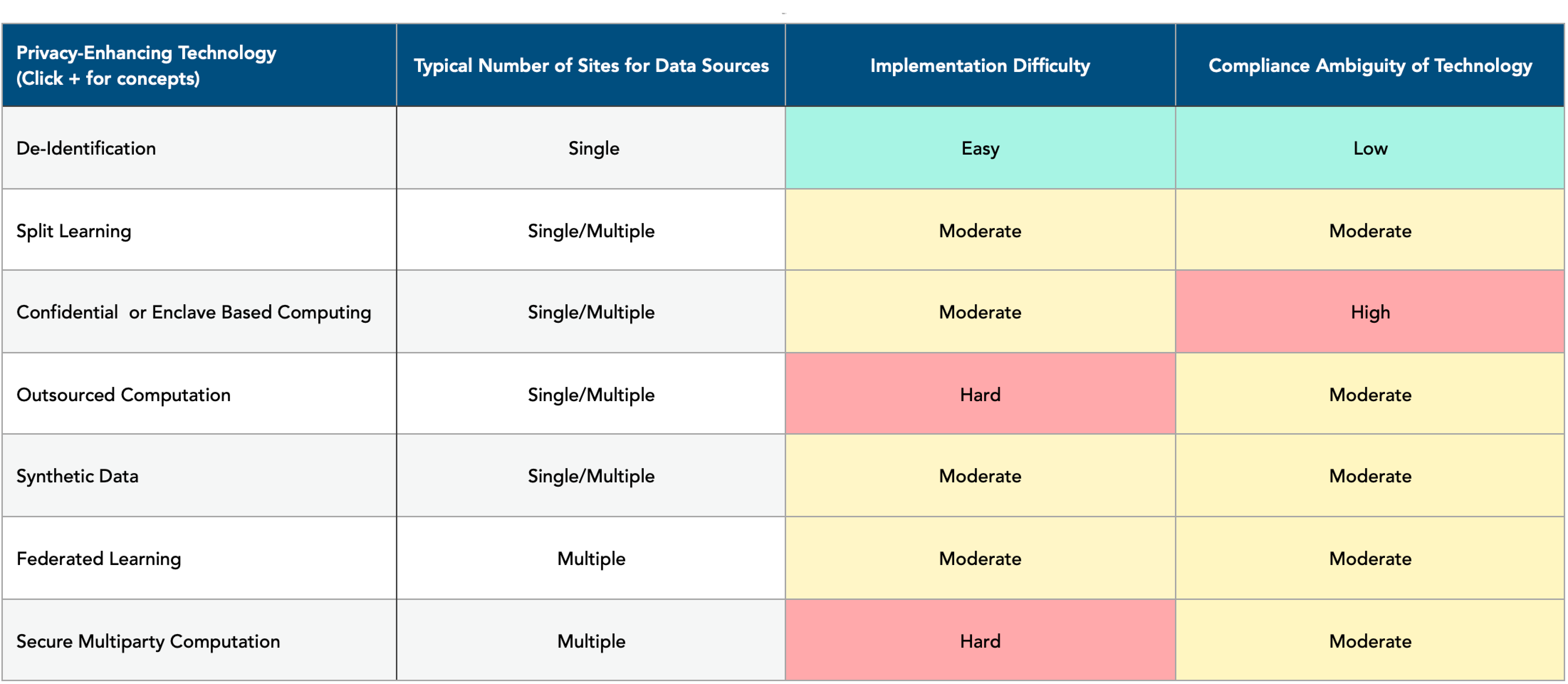1568x684 pixels.
Task: Click Moderate compliance cell for Synthetic Data
Action: point(1370,476)
